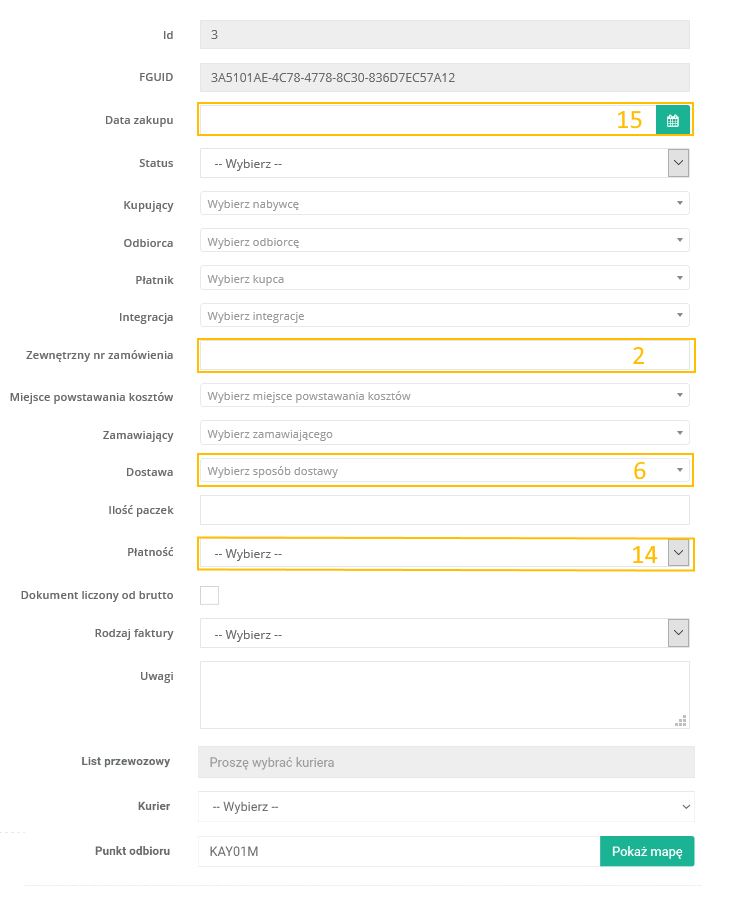
Task: Open the calendar picker for Data zakupu
Action: 673,120
